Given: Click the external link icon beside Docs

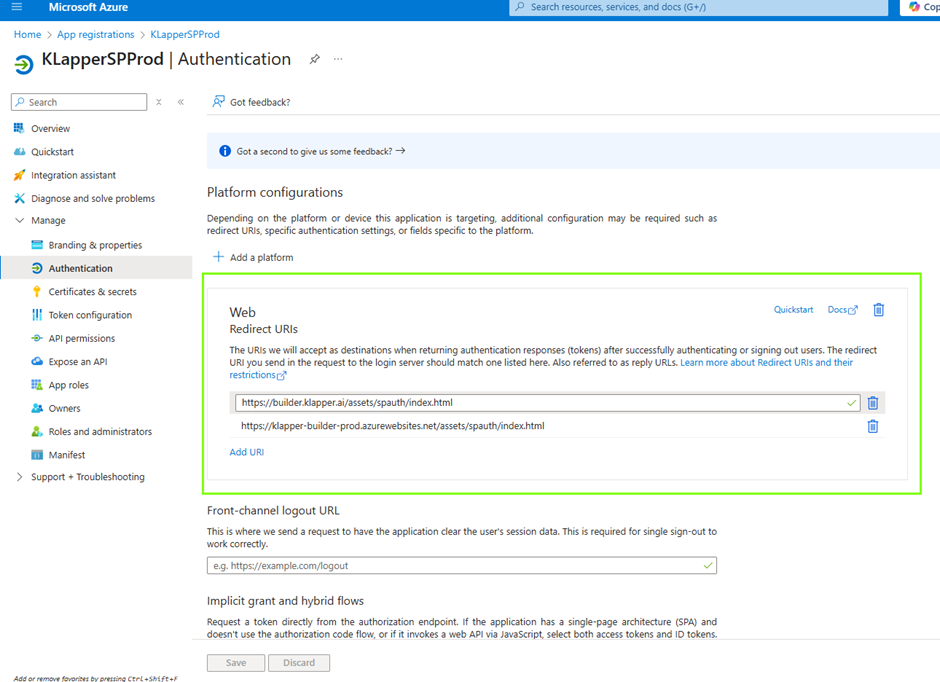Looking at the screenshot, I should pos(853,310).
